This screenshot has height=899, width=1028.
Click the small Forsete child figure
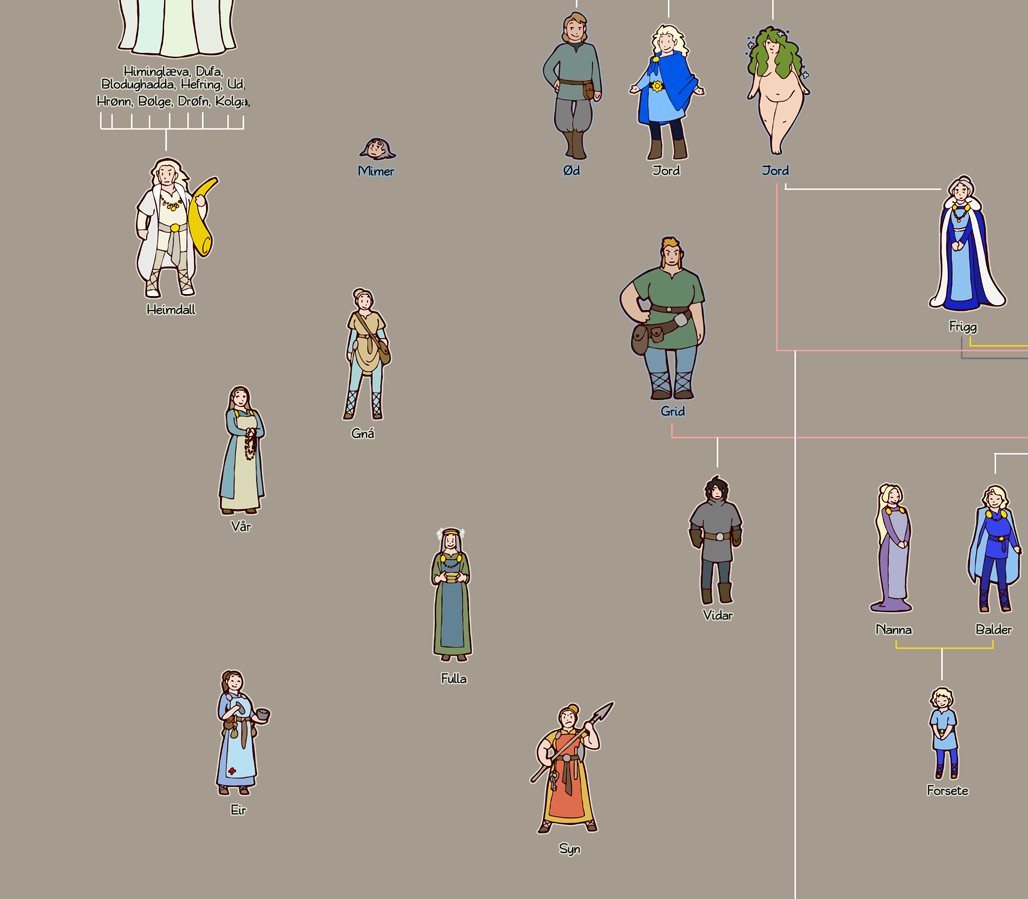[x=942, y=733]
